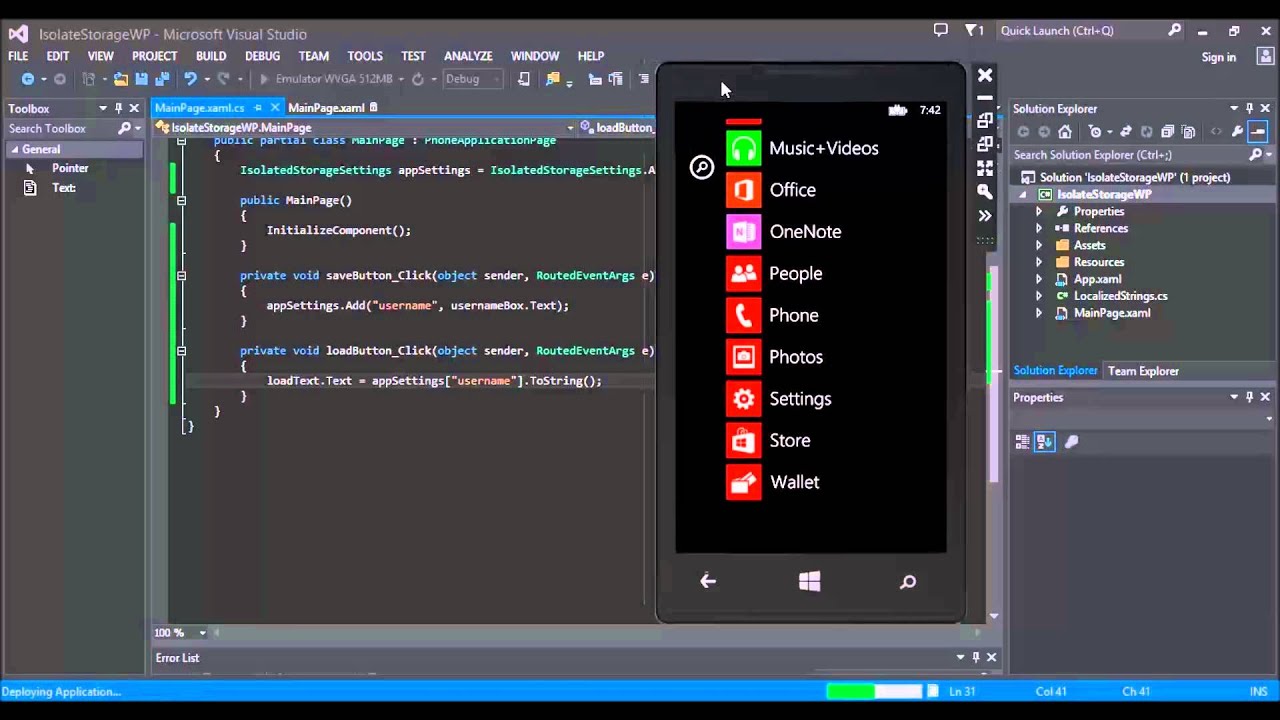The width and height of the screenshot is (1280, 720).
Task: Select Pointer item in Toolbox
Action: tap(70, 168)
